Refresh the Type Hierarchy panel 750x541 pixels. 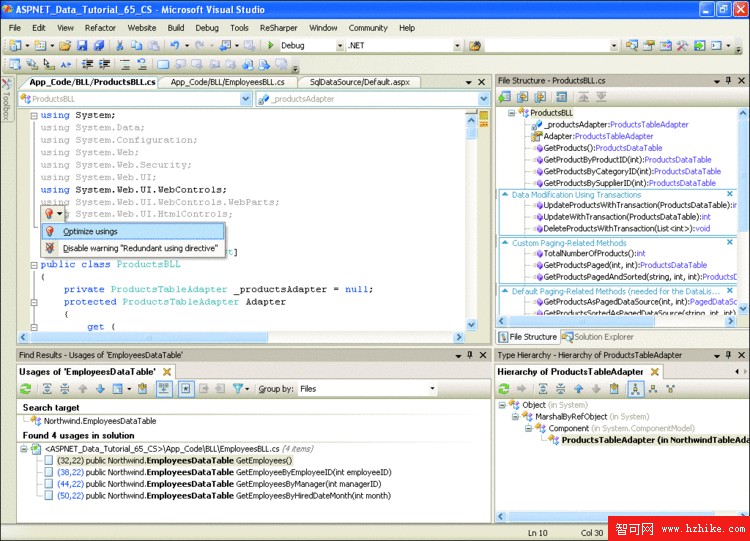(504, 389)
